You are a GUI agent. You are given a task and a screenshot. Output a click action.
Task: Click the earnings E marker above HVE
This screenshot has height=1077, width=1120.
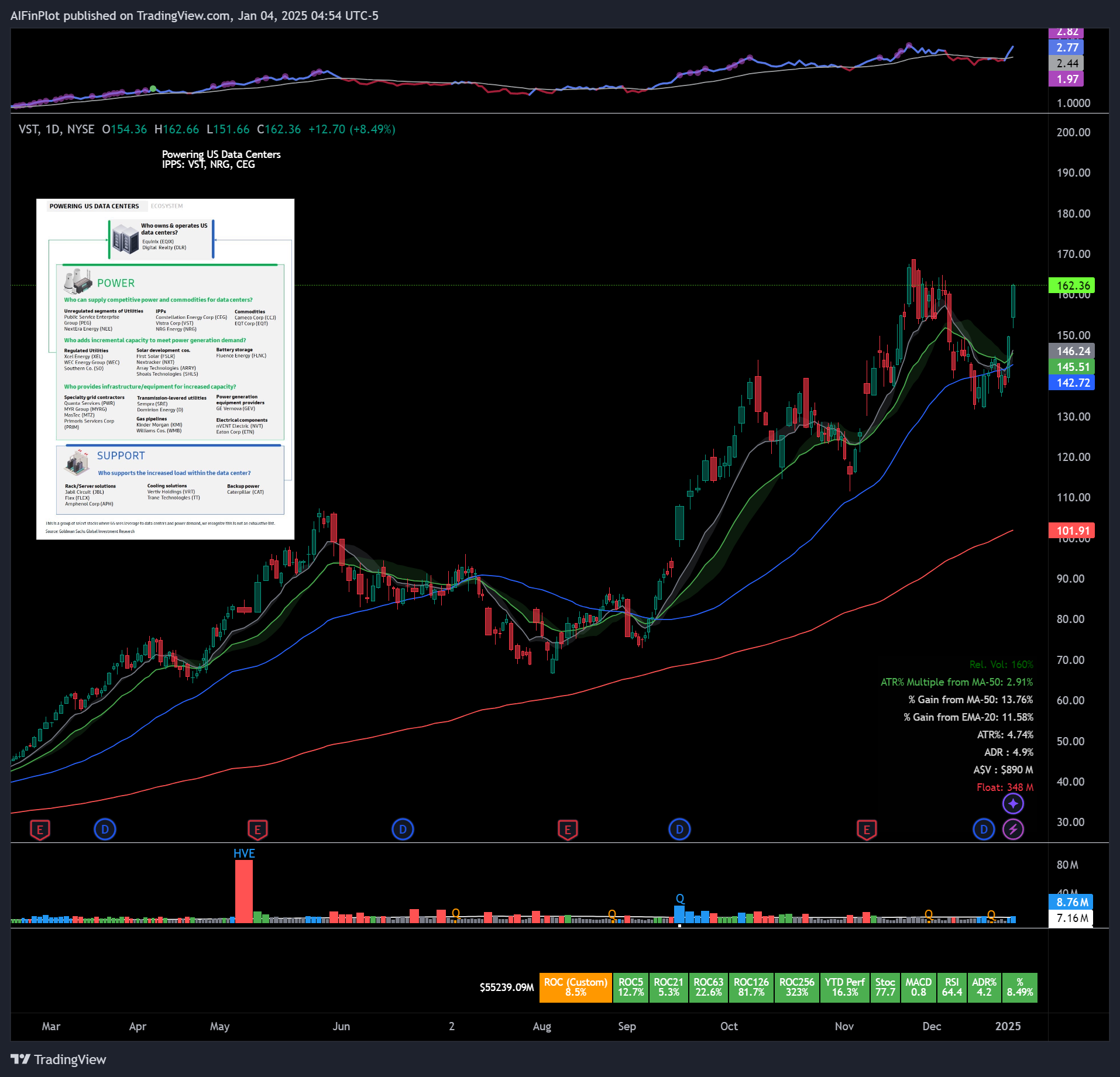coord(257,829)
